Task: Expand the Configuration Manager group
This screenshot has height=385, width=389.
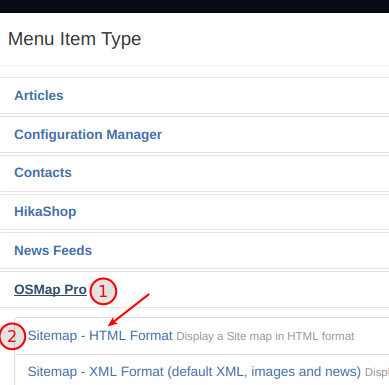Action: 88,135
